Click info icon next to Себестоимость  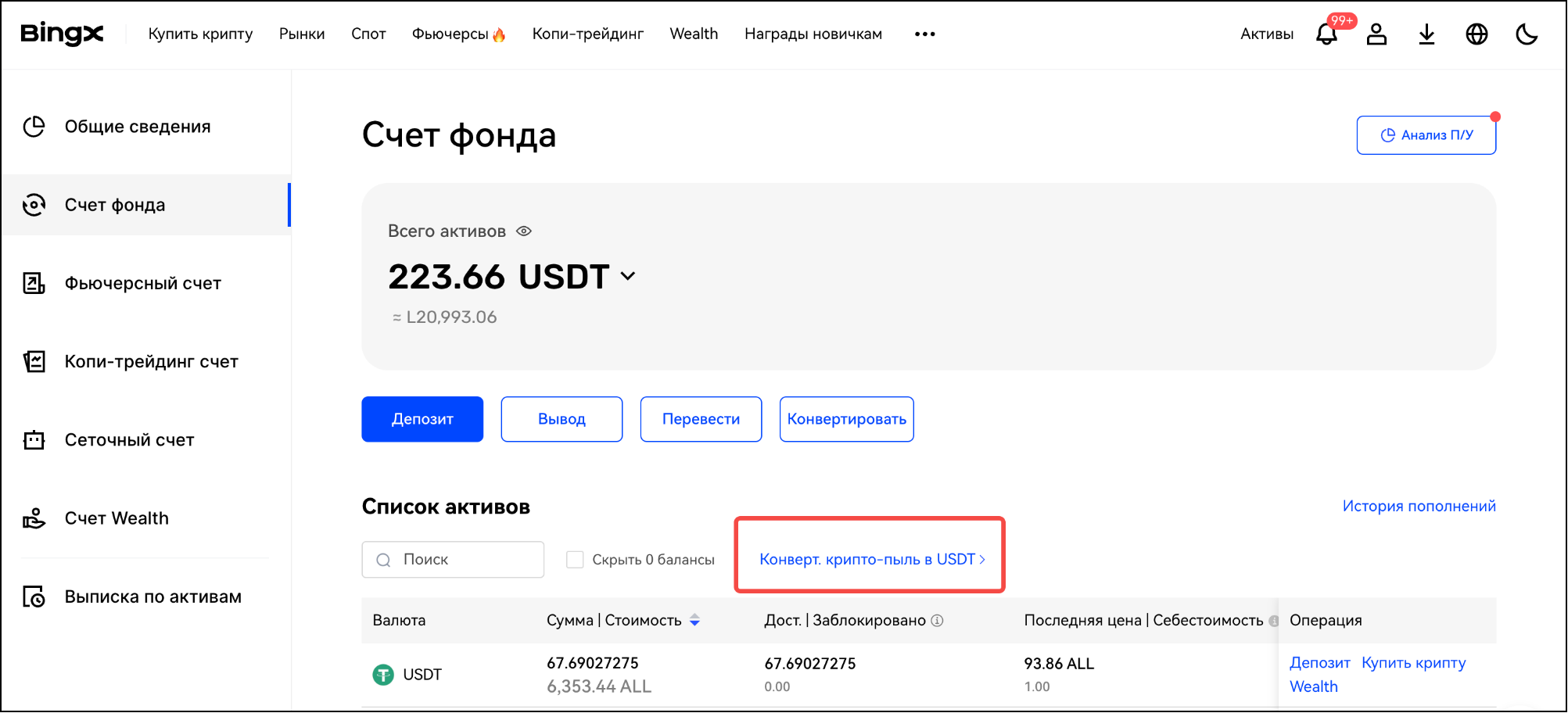1273,621
